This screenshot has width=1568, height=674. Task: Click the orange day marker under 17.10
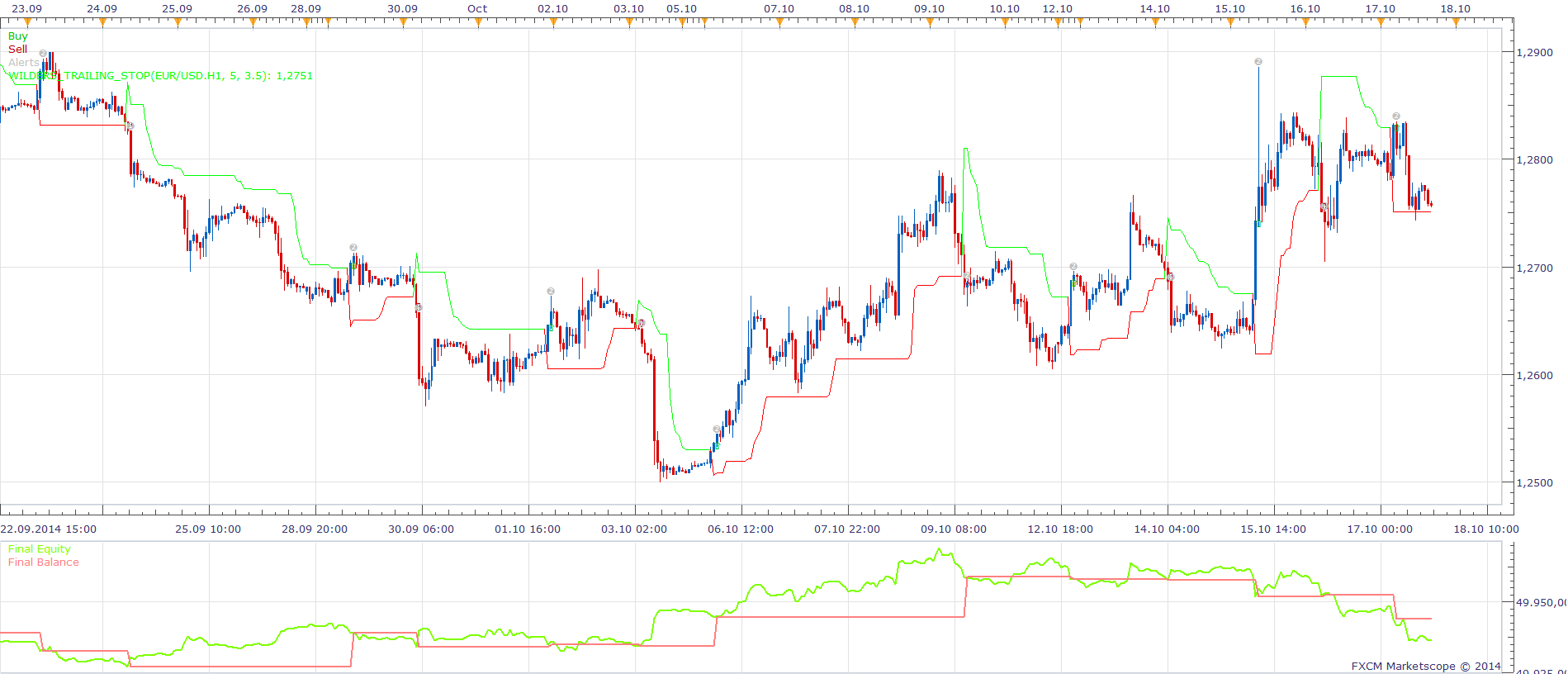[x=1381, y=22]
